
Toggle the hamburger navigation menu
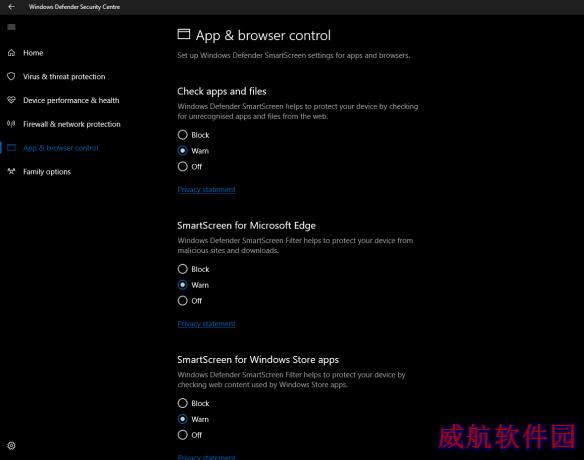pos(12,27)
